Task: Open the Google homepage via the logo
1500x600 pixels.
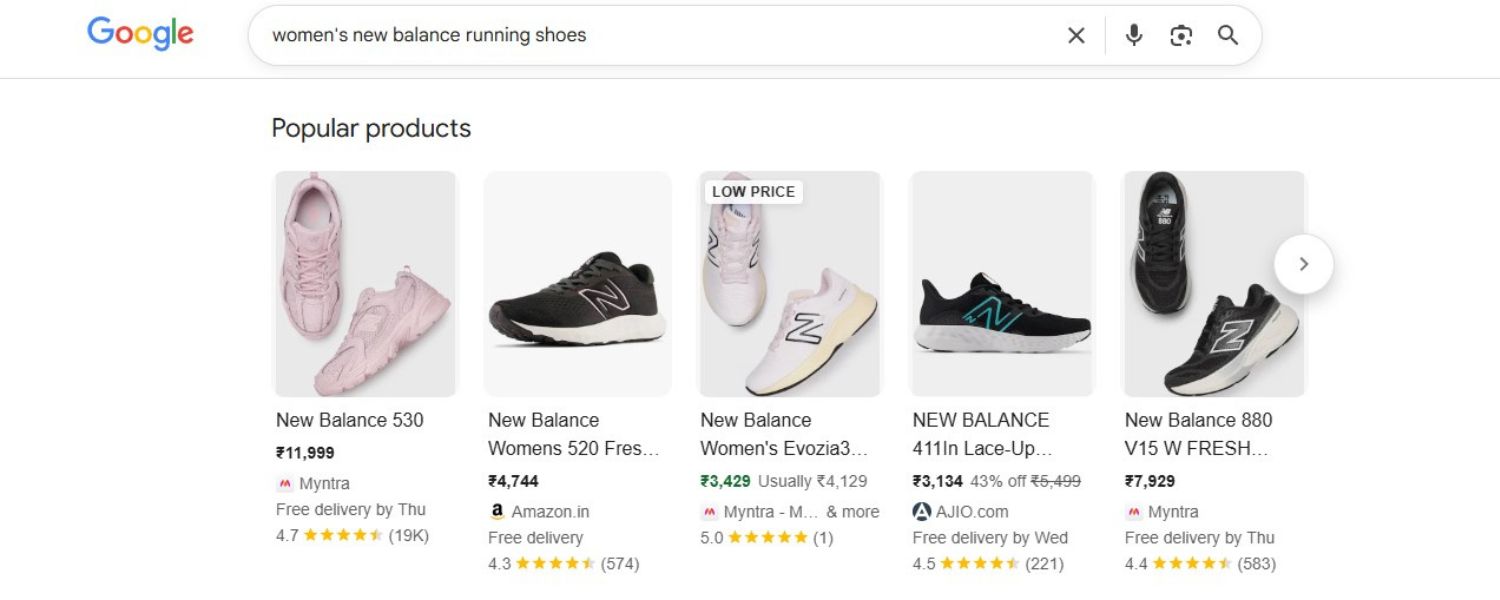Action: pyautogui.click(x=140, y=34)
